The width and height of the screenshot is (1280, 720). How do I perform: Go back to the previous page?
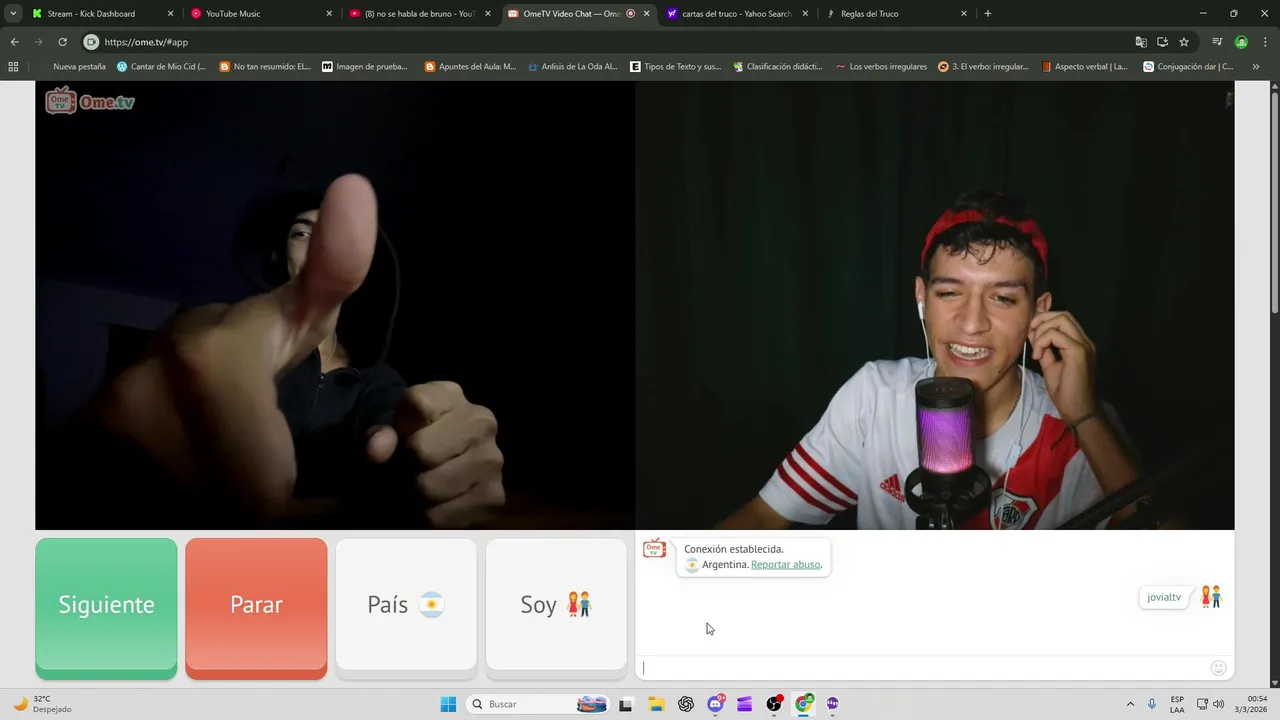pyautogui.click(x=14, y=42)
